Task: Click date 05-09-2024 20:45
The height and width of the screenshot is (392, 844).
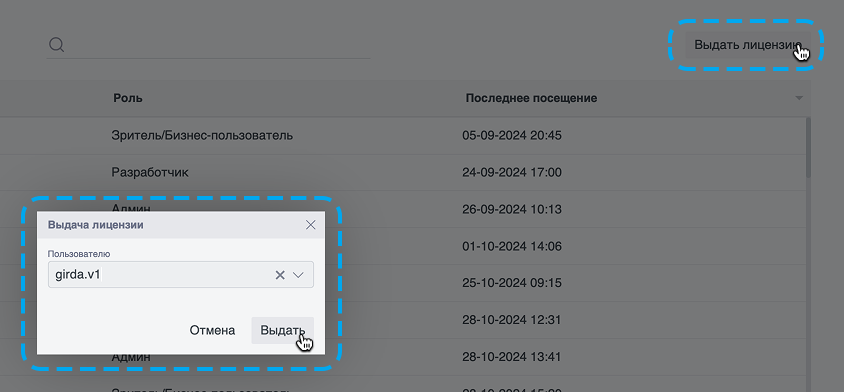Action: 512,135
